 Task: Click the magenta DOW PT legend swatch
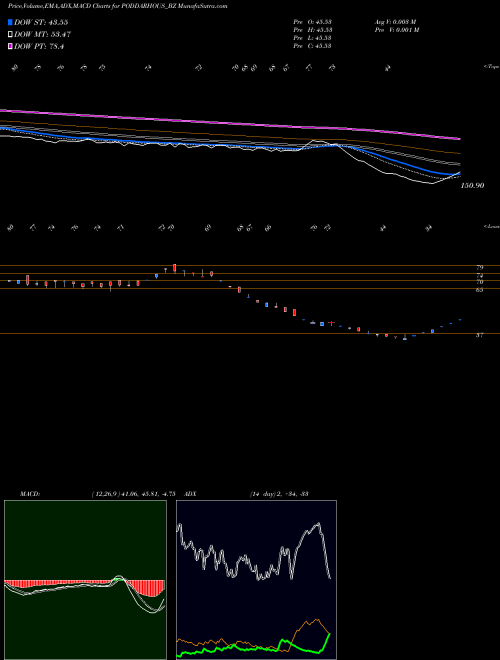pyautogui.click(x=10, y=47)
